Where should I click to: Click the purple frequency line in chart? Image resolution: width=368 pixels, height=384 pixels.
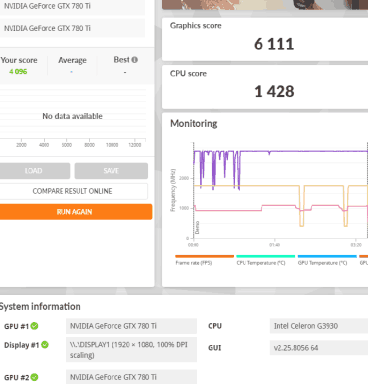300,151
